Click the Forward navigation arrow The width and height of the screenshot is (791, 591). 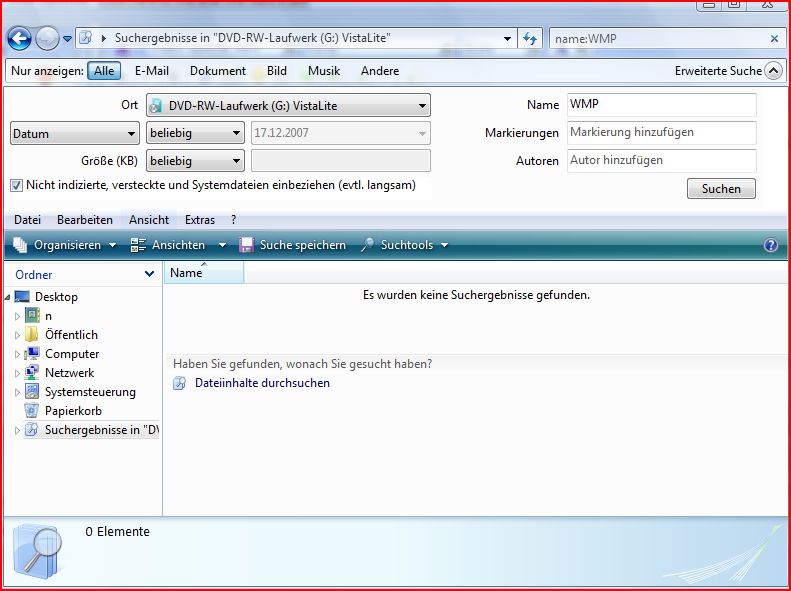(46, 38)
